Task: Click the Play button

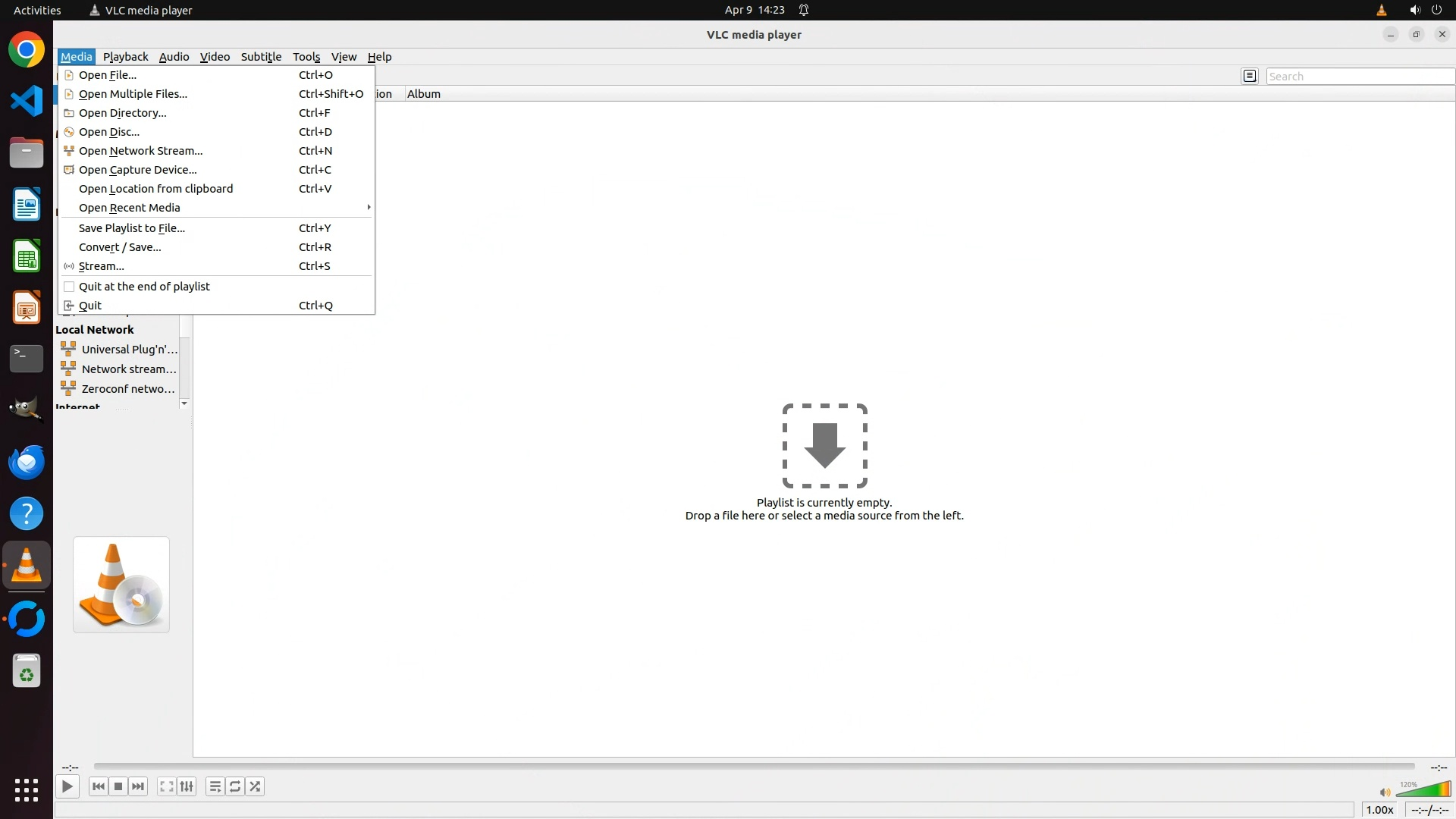Action: point(67,786)
